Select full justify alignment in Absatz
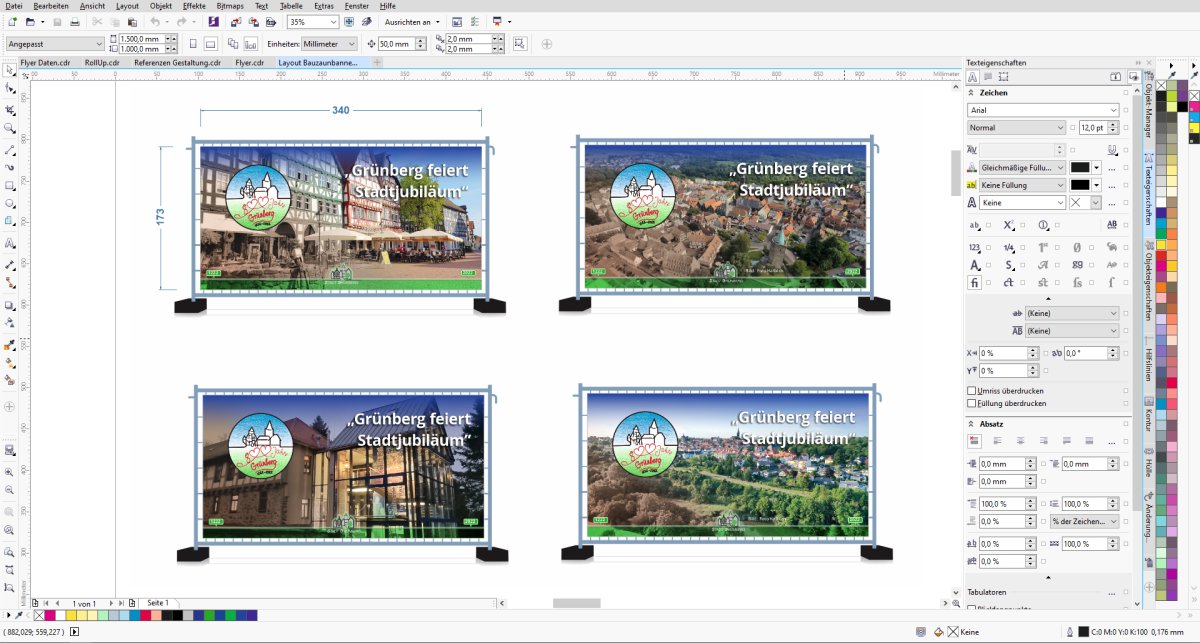Screen dimensions: 1200x643 pos(1067,440)
